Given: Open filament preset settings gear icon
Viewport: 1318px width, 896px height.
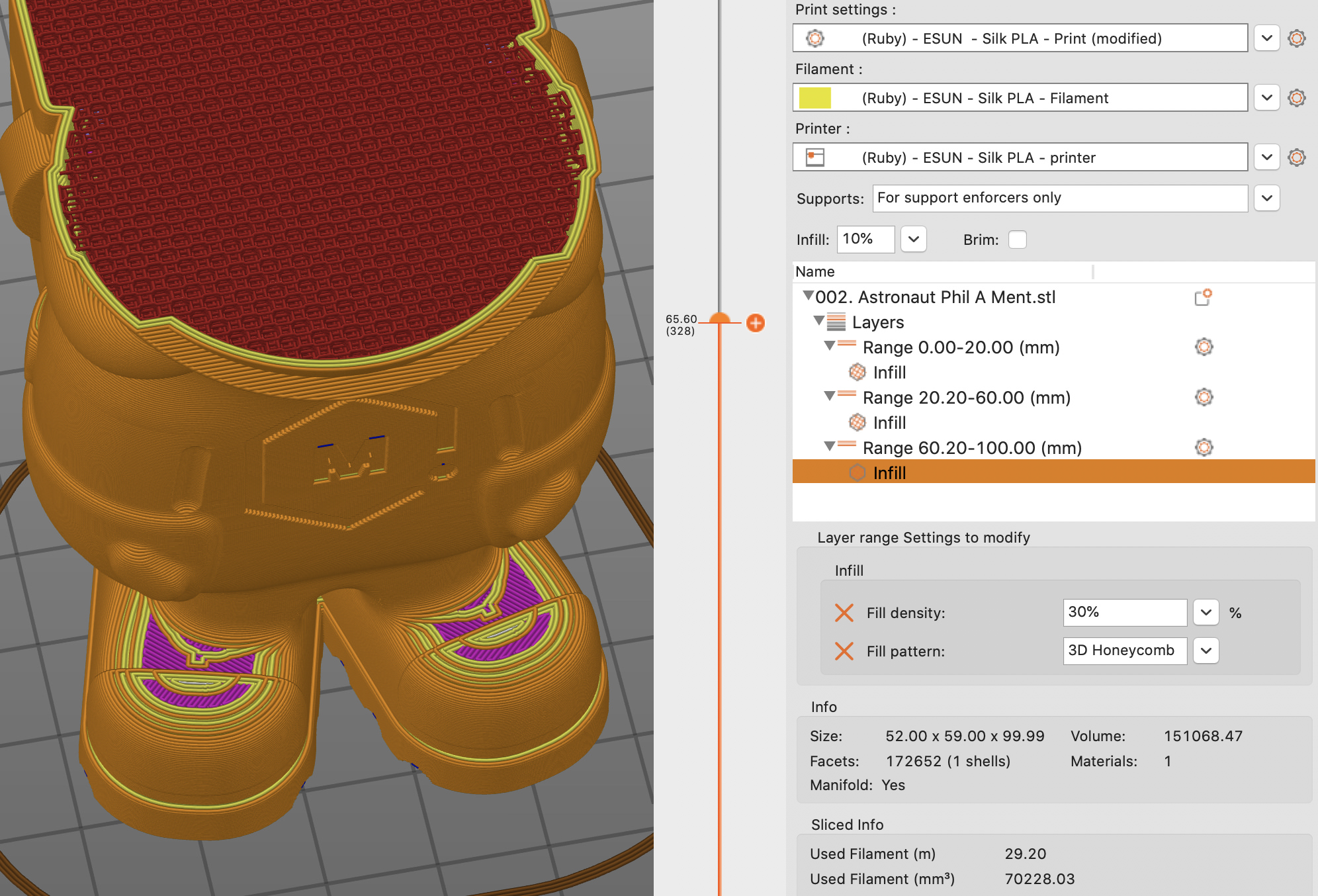Looking at the screenshot, I should tap(1296, 98).
